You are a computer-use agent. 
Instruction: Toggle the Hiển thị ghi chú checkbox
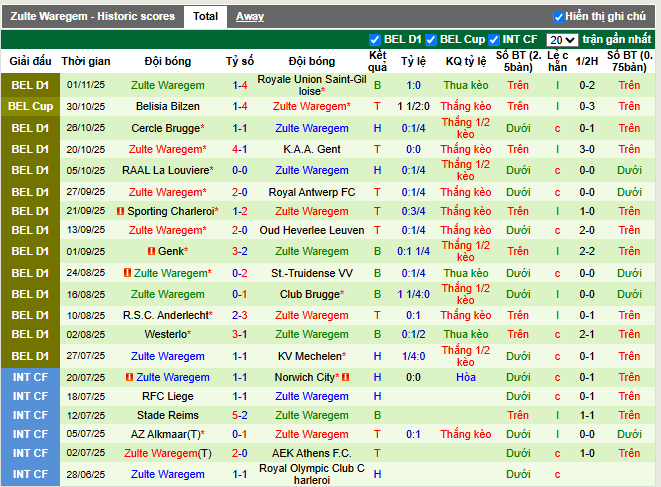(x=558, y=17)
